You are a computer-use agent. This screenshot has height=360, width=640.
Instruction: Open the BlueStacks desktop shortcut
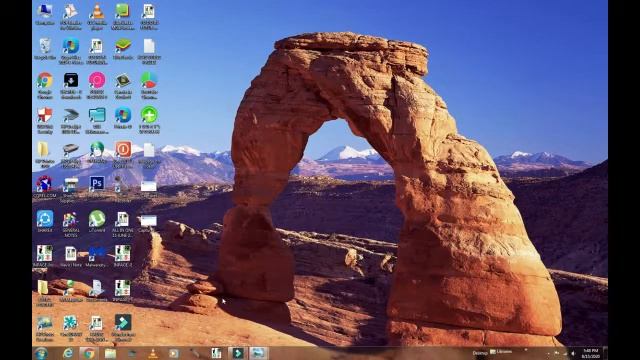coord(123,49)
